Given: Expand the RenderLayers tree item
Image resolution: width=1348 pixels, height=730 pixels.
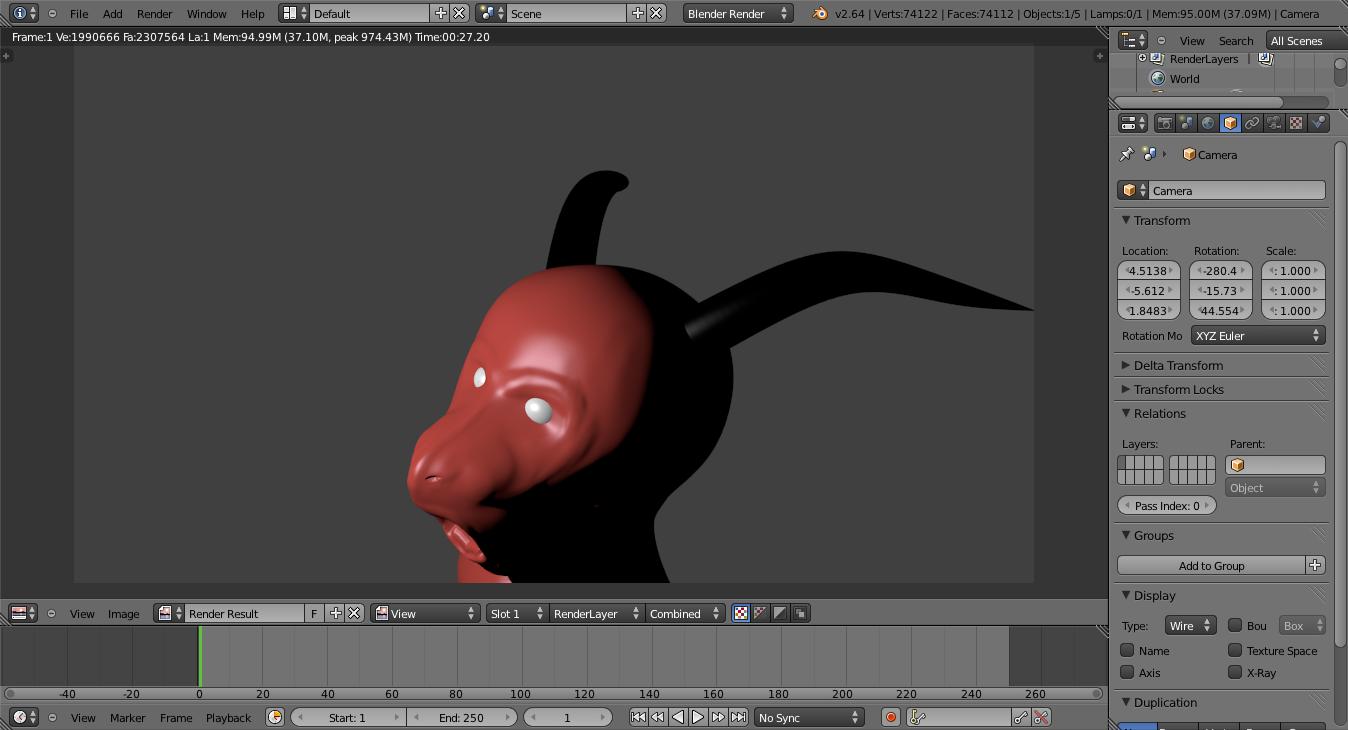Looking at the screenshot, I should pos(1142,58).
